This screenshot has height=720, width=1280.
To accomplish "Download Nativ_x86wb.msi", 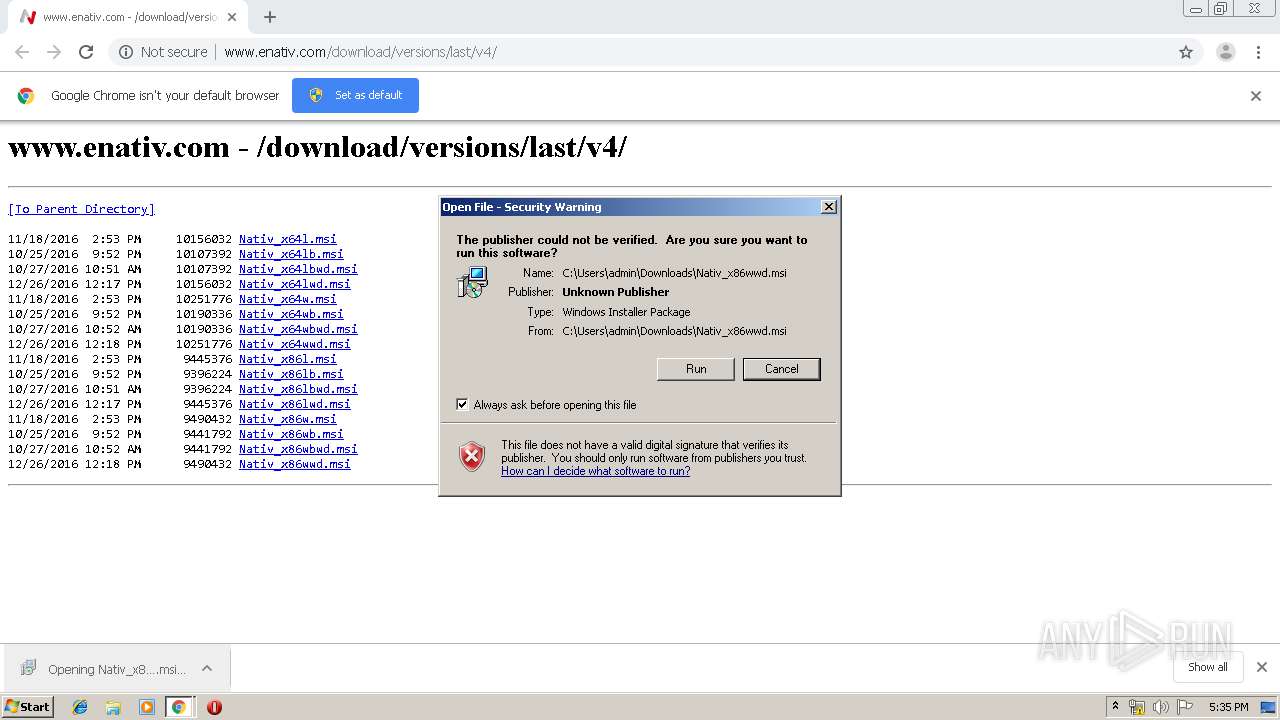I will [x=291, y=434].
